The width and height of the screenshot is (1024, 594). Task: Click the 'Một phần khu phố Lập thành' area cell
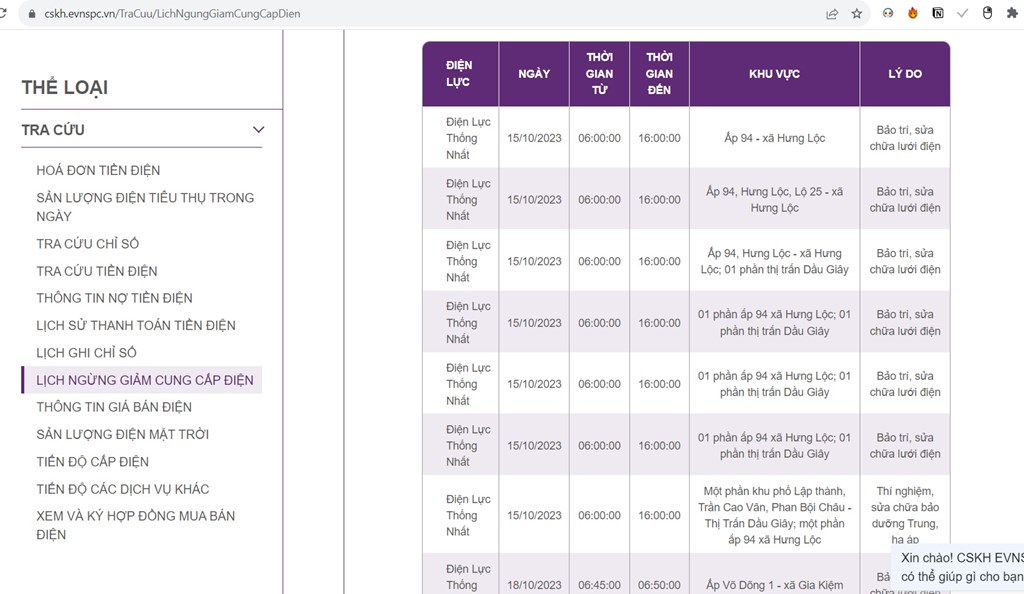click(775, 515)
